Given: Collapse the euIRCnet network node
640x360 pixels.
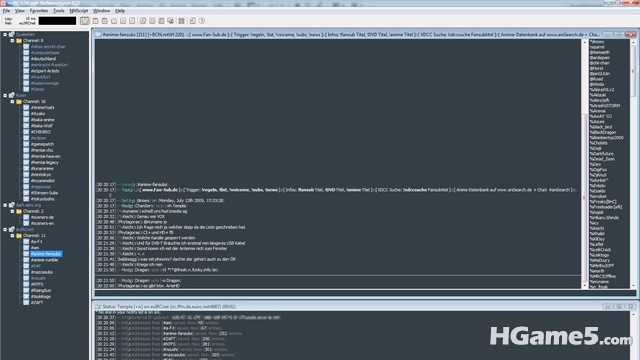Looking at the screenshot, I should point(5,229).
